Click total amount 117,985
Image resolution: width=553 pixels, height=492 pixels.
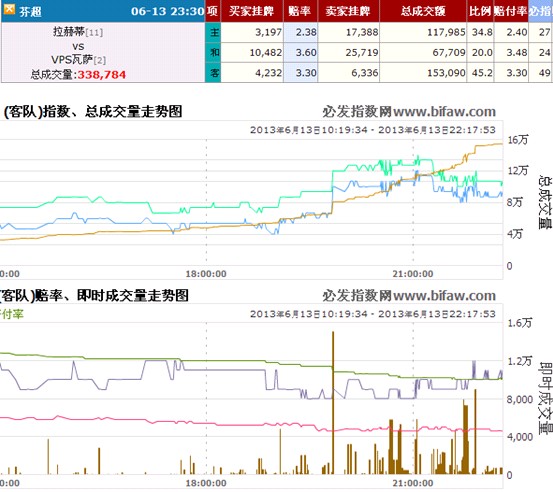tap(446, 32)
